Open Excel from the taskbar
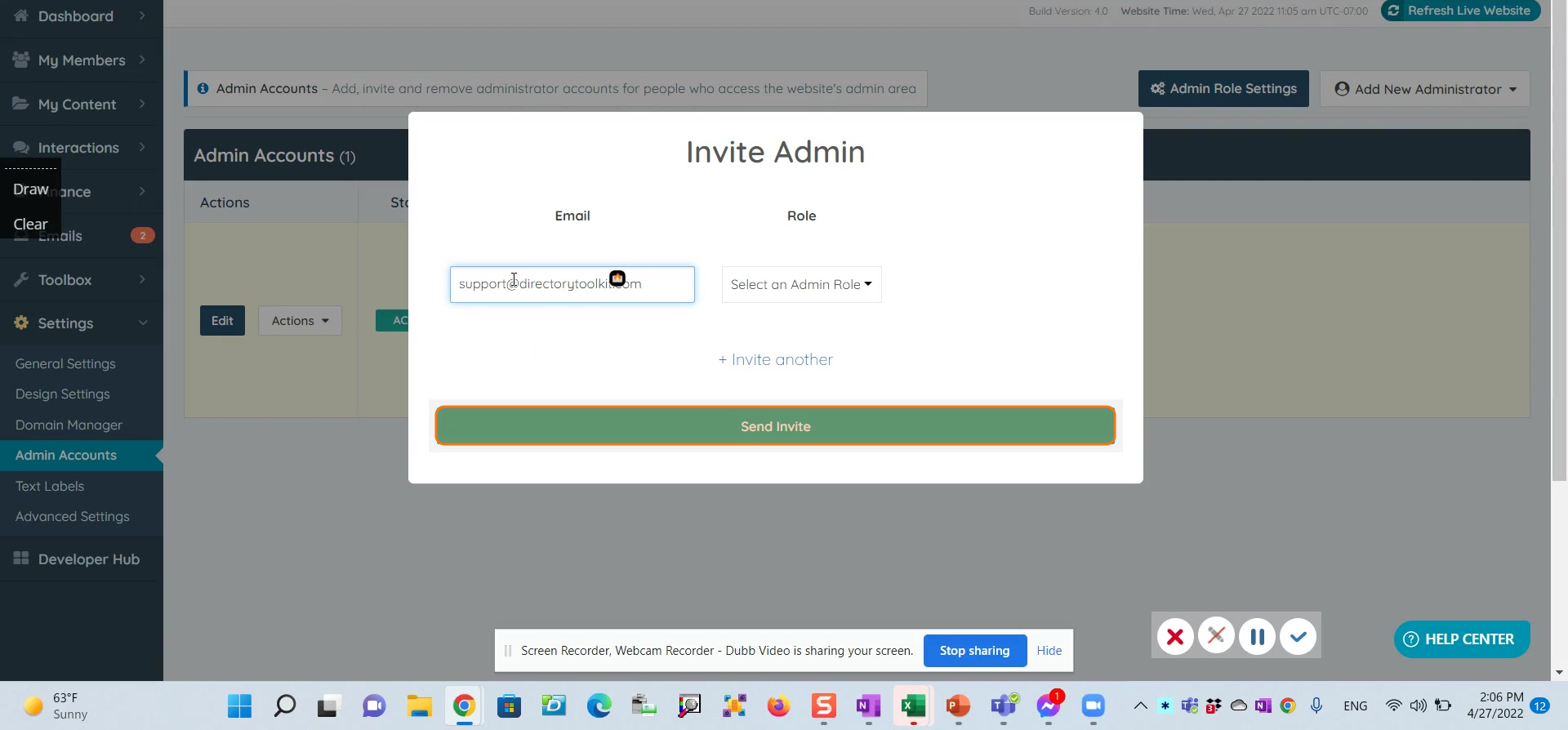Viewport: 1568px width, 730px height. coord(913,706)
